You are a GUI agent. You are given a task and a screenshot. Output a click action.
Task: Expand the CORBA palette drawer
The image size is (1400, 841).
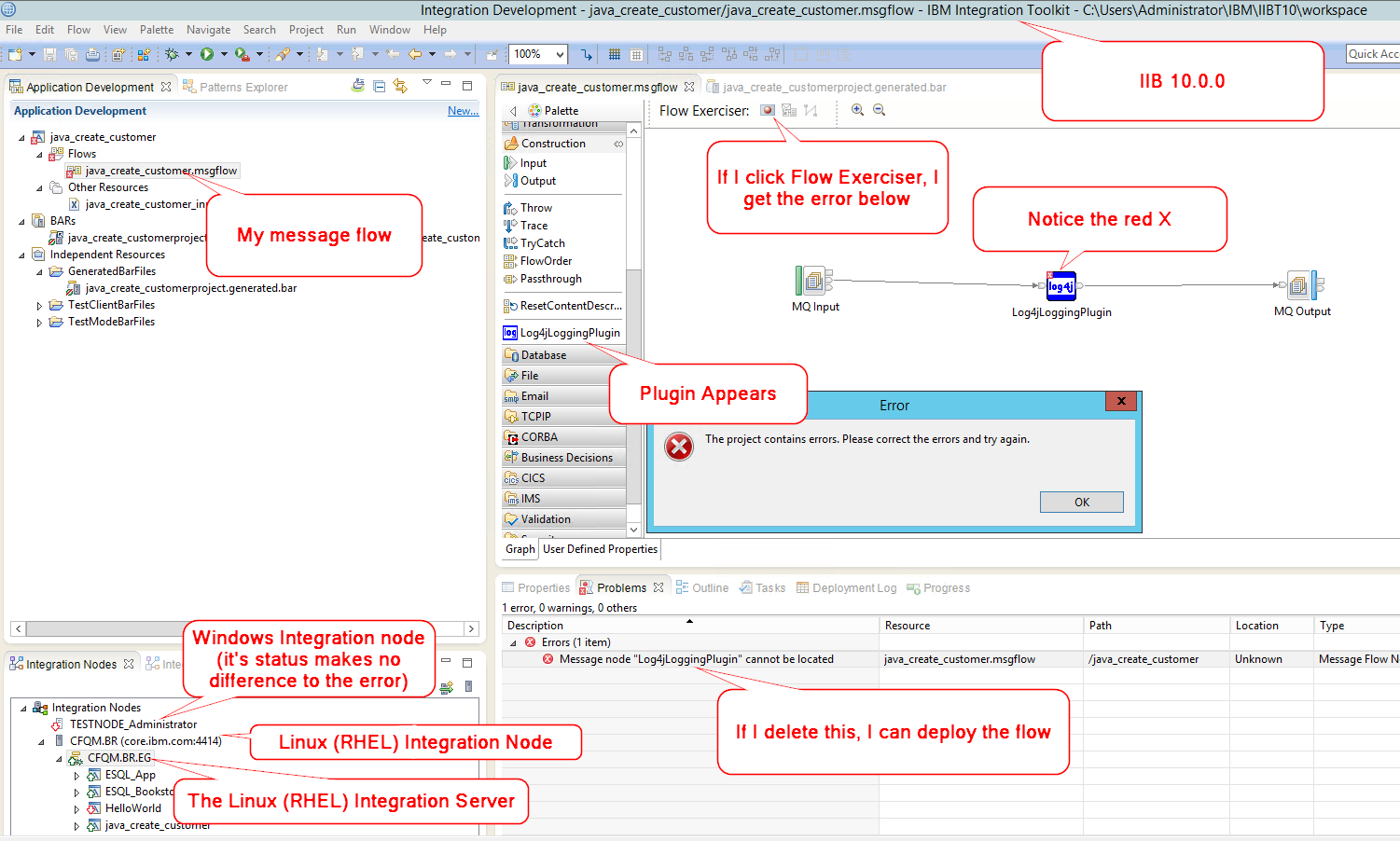tap(563, 437)
